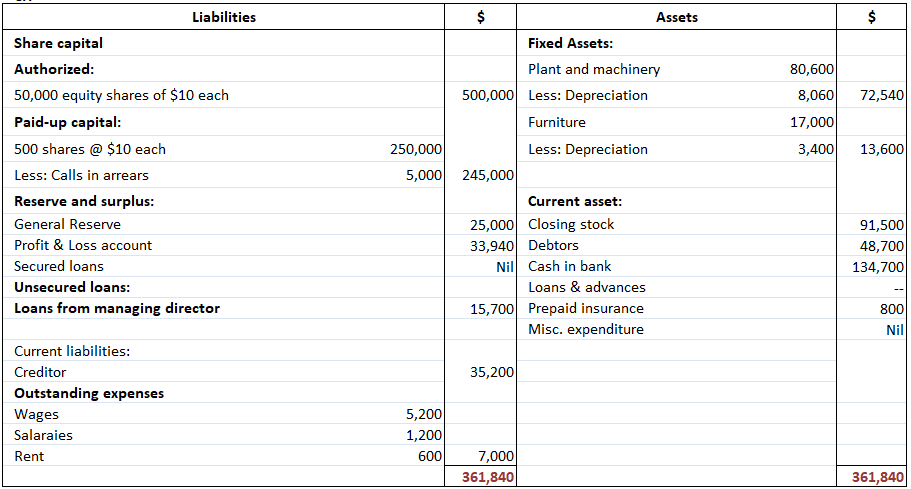Click the 72,540 net plant value
The width and height of the screenshot is (911, 489).
(881, 96)
